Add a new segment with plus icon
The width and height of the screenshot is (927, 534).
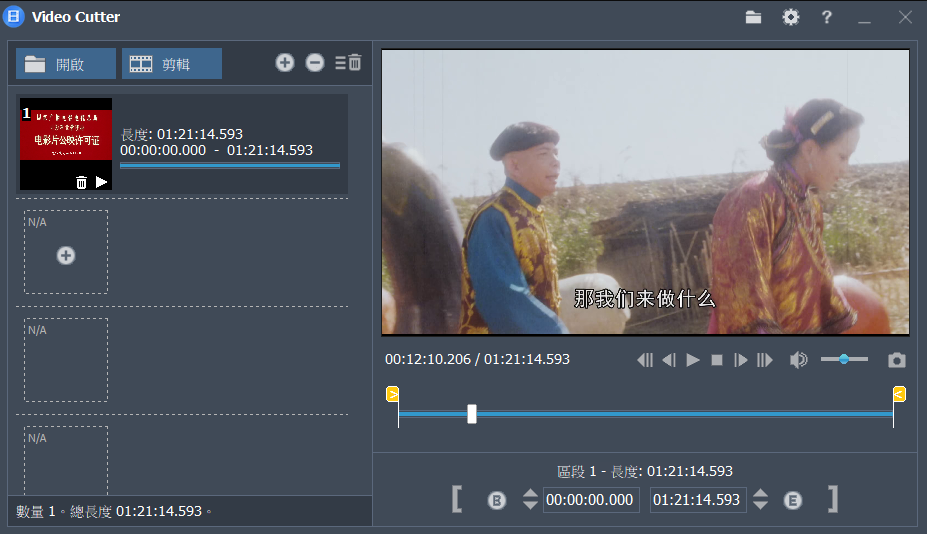(285, 62)
